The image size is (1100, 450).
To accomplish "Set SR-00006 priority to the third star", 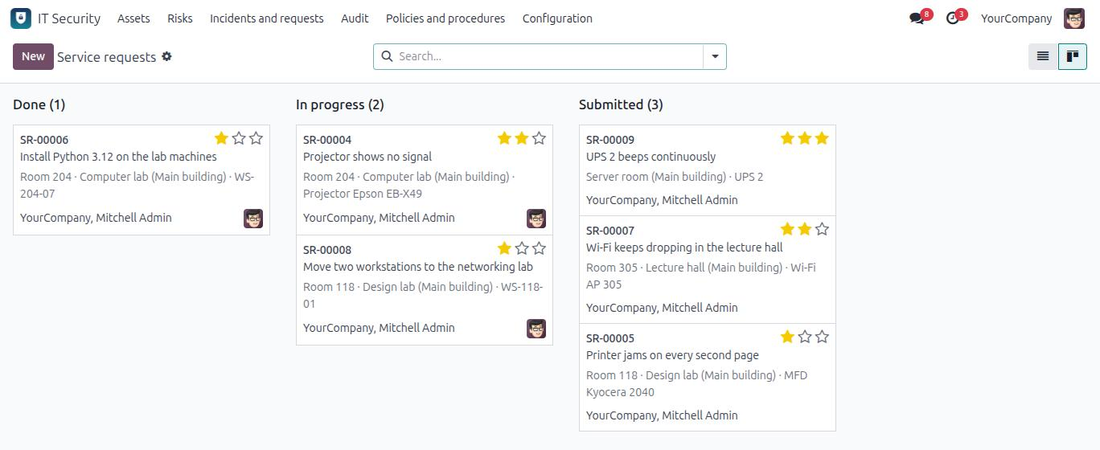I will [x=256, y=138].
